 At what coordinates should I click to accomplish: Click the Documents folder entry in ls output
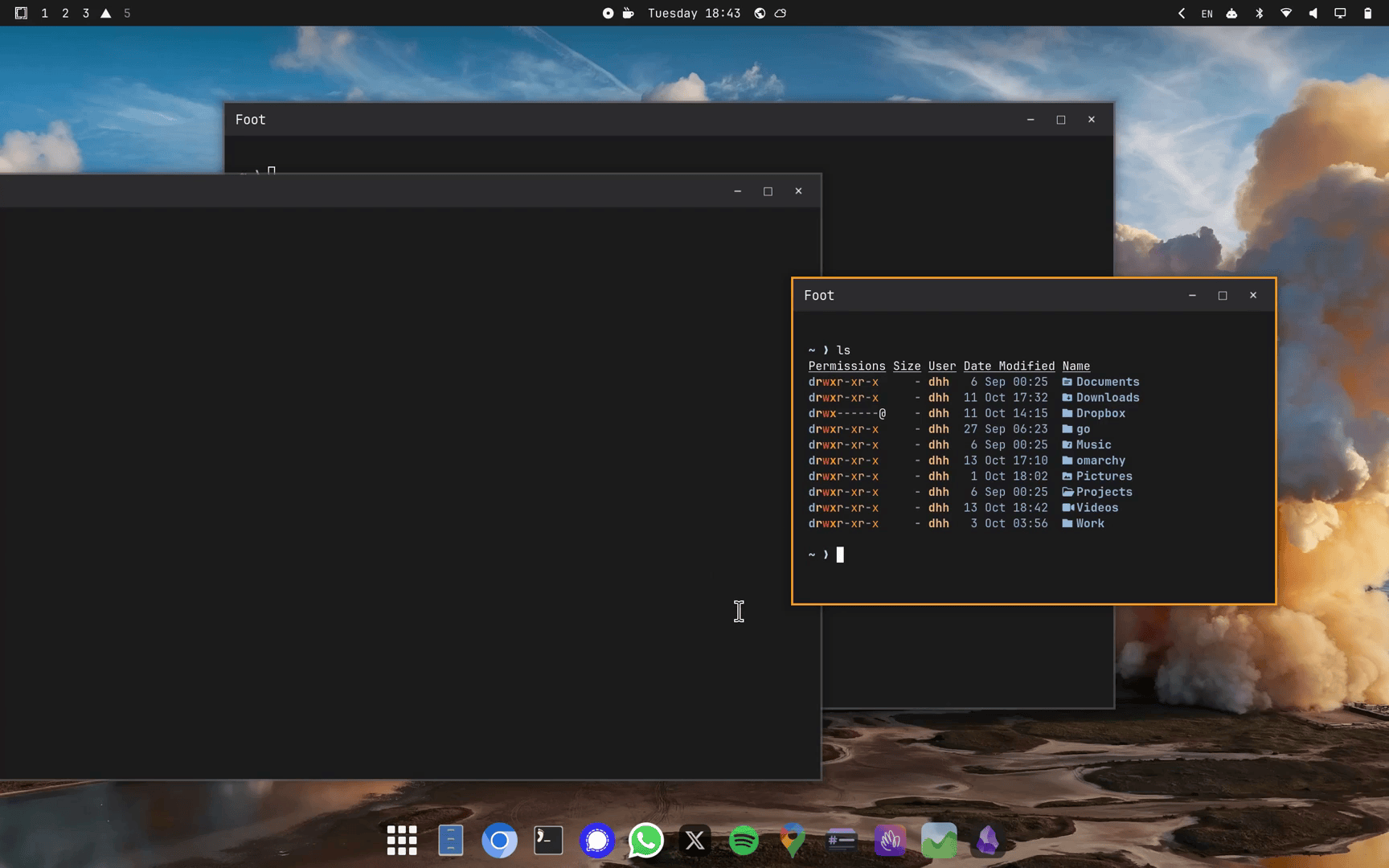pyautogui.click(x=1108, y=382)
